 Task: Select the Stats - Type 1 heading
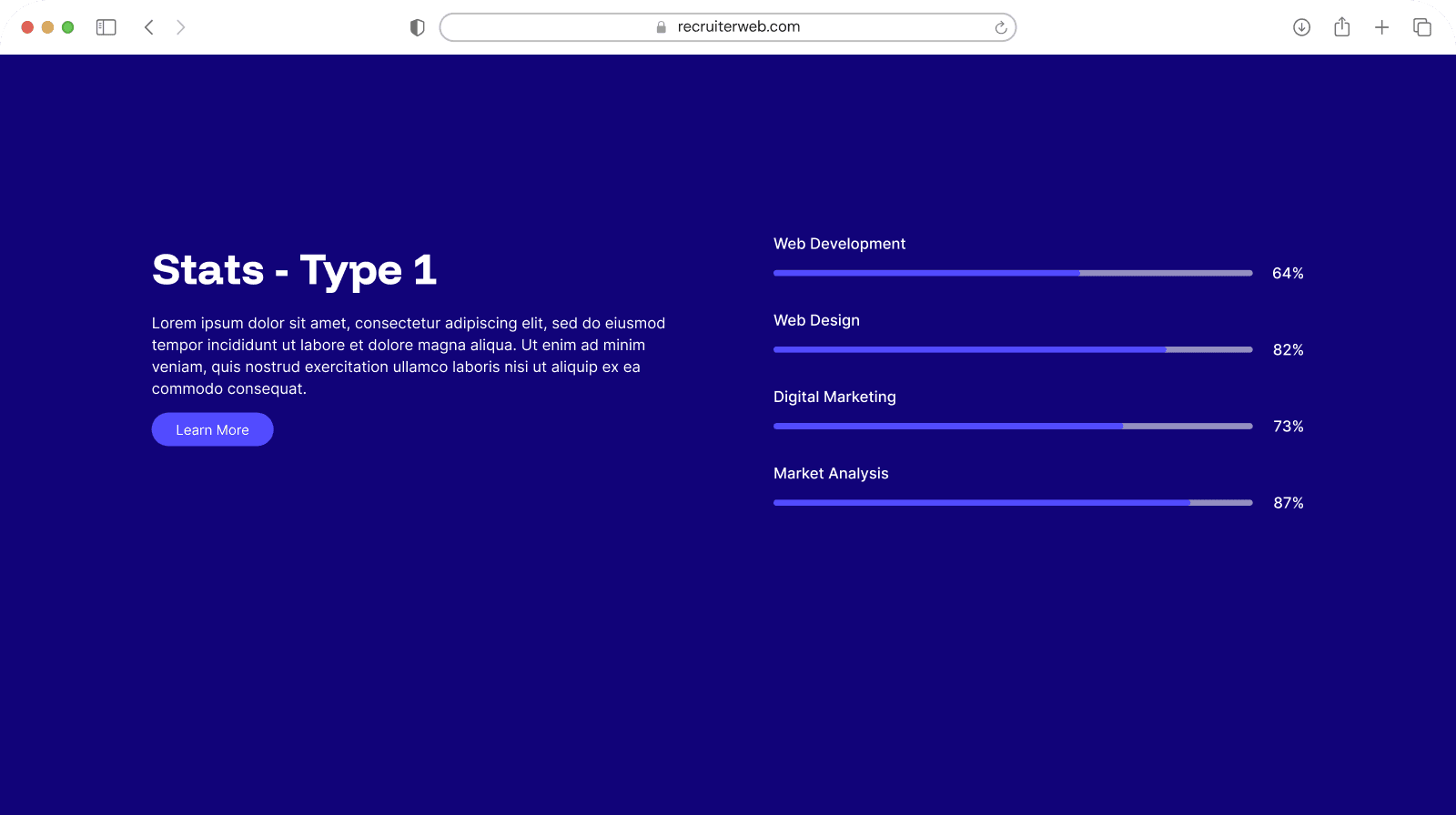tap(294, 270)
